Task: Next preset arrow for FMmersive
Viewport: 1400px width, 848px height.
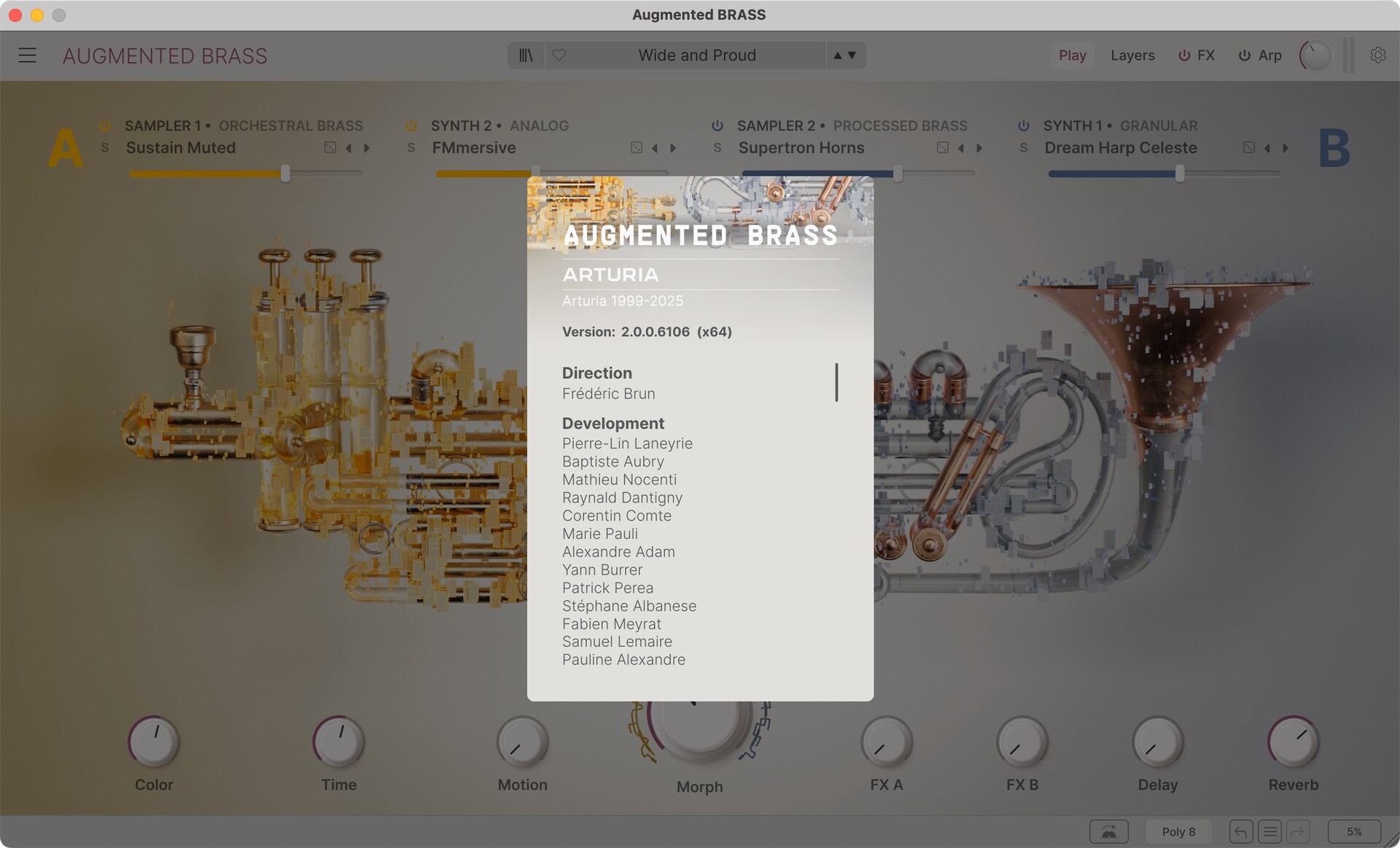Action: point(673,148)
